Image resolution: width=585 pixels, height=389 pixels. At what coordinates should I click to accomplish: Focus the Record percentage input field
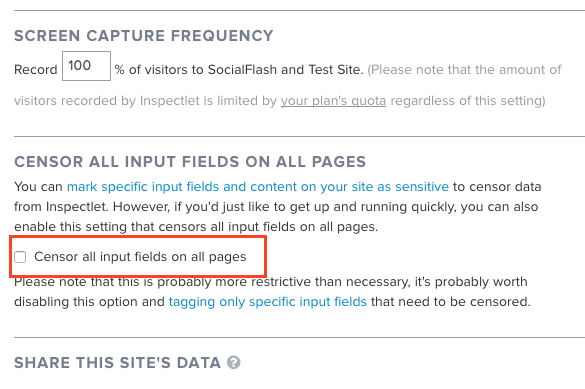pyautogui.click(x=86, y=66)
